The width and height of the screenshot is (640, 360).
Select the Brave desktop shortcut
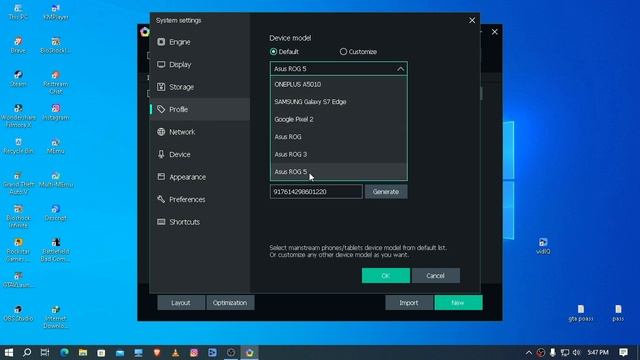click(18, 45)
